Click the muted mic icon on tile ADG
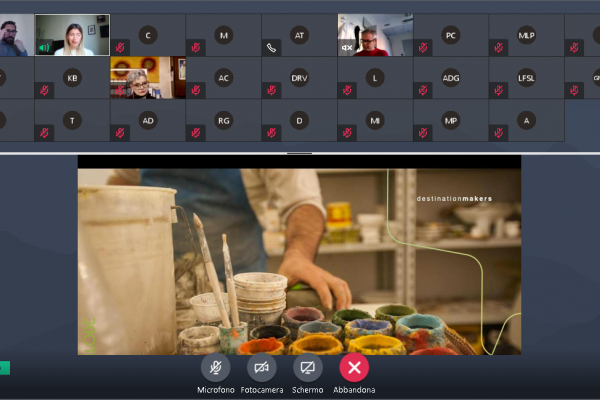The width and height of the screenshot is (600, 400). 423,90
